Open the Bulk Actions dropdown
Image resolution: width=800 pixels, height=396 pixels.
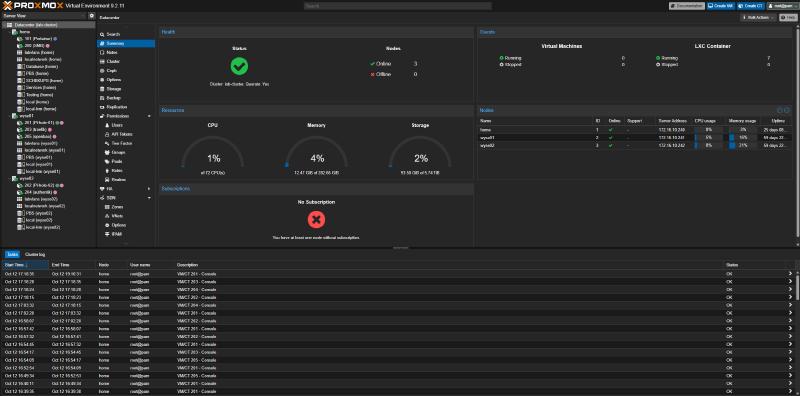tap(758, 17)
